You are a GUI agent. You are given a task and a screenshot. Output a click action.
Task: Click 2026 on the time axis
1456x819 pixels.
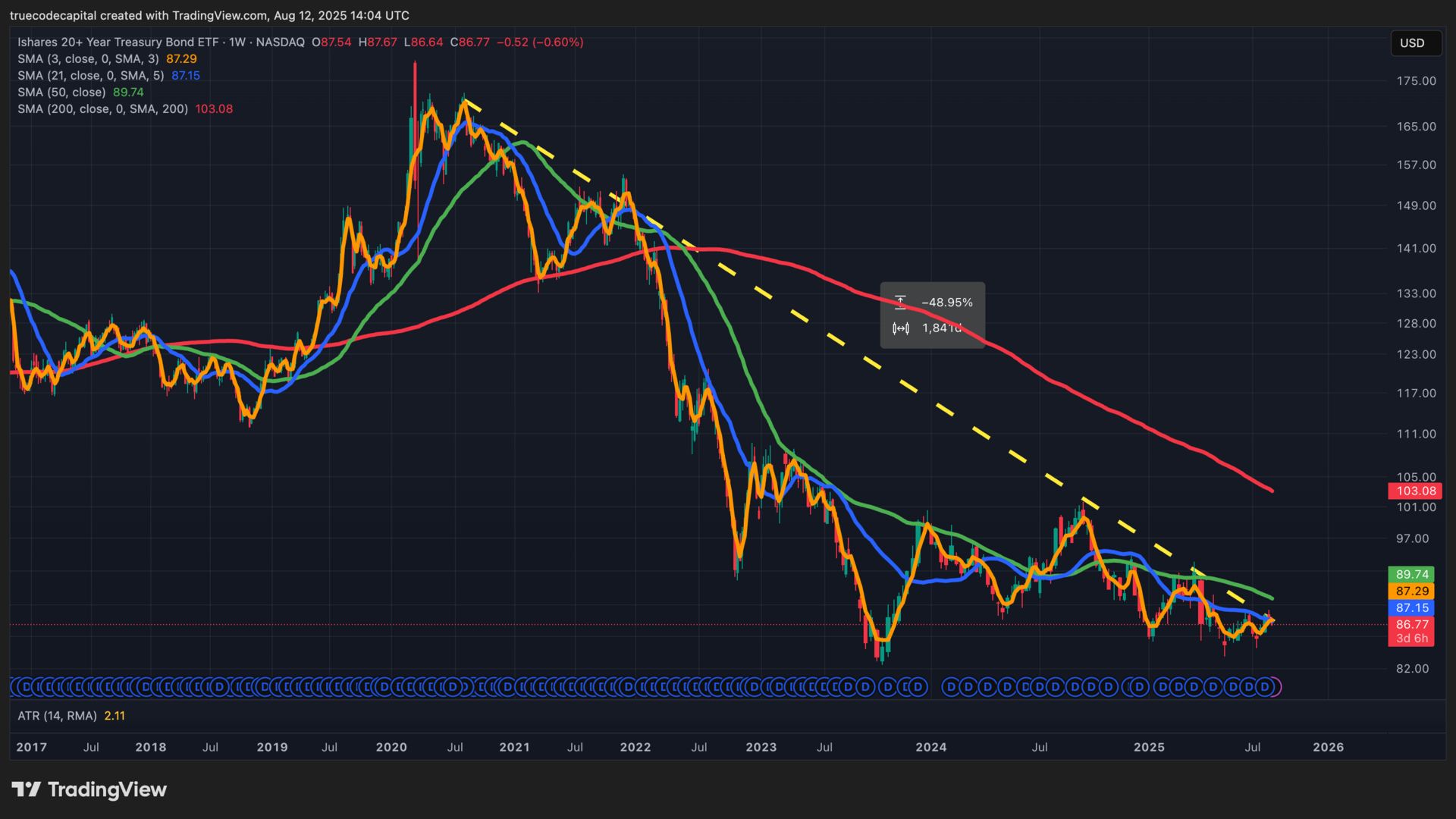click(x=1328, y=747)
